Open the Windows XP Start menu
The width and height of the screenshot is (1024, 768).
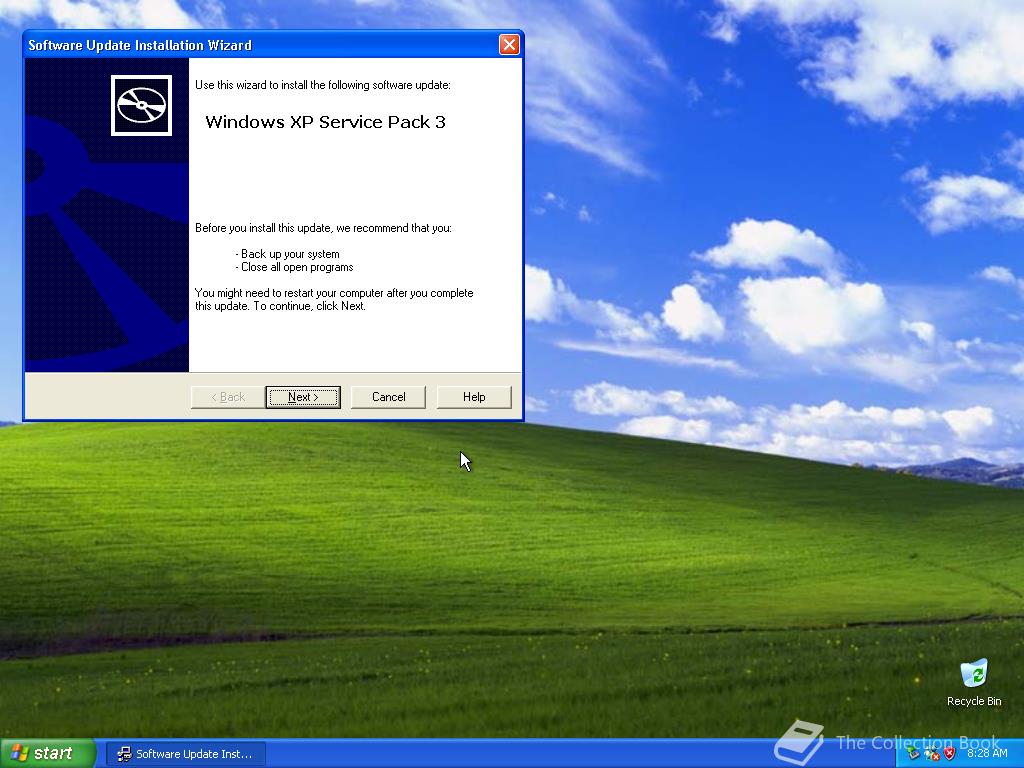pyautogui.click(x=48, y=753)
